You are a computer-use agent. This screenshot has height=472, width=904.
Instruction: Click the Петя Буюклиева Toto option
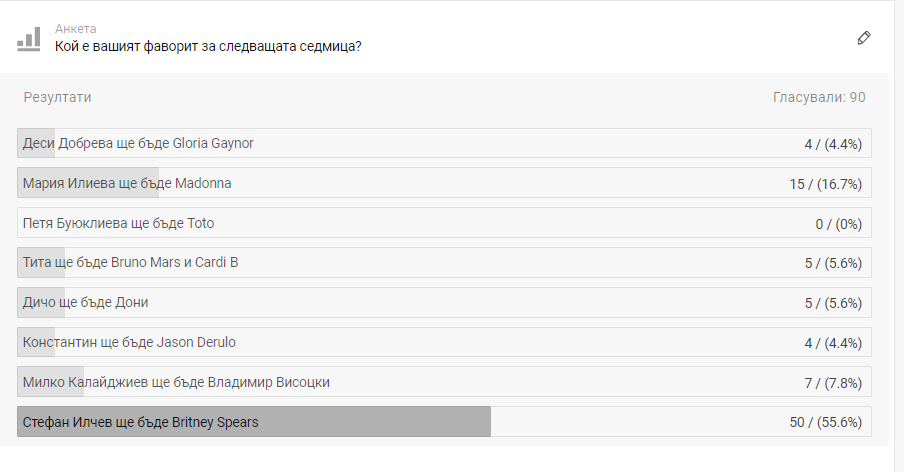click(444, 223)
